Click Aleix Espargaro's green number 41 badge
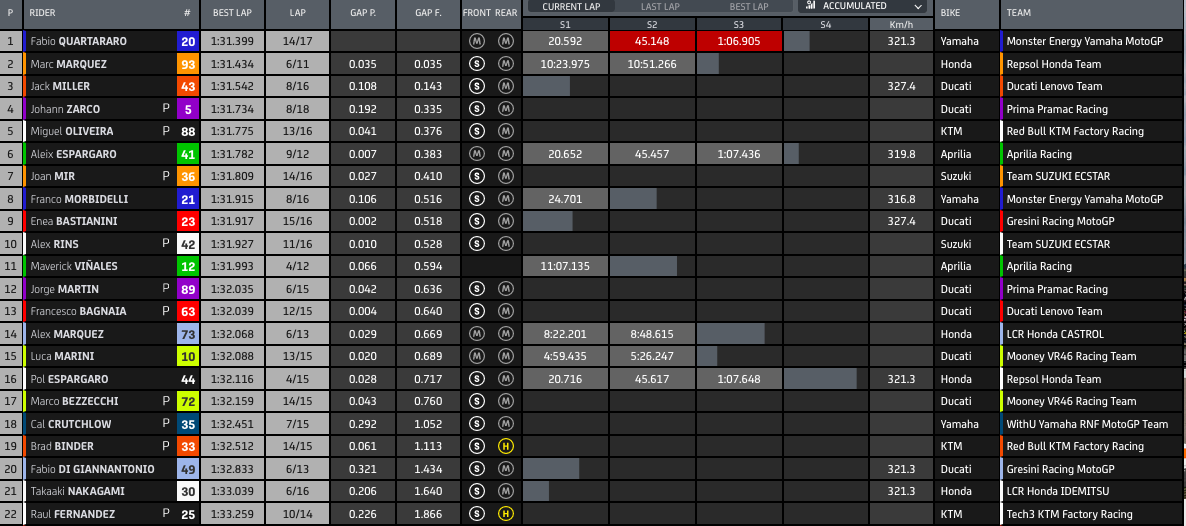The width and height of the screenshot is (1186, 526). 188,154
